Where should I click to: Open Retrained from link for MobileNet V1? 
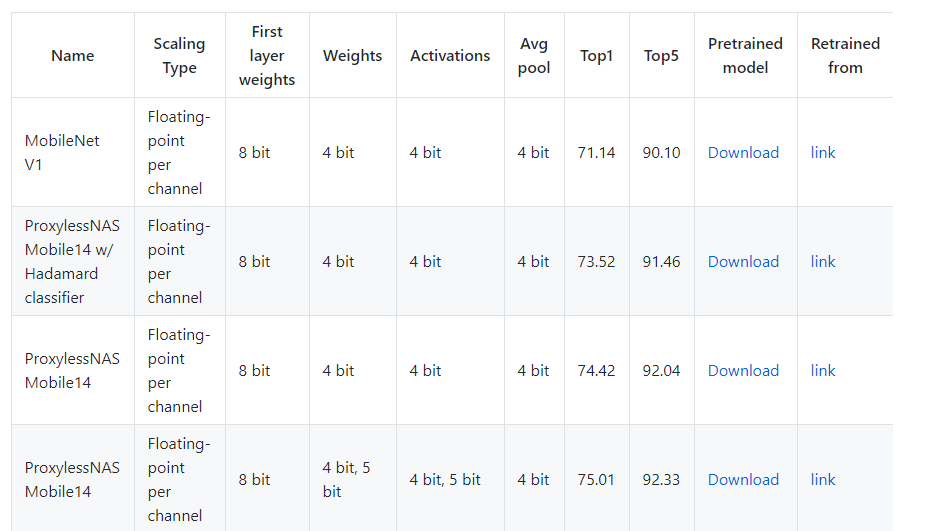823,153
